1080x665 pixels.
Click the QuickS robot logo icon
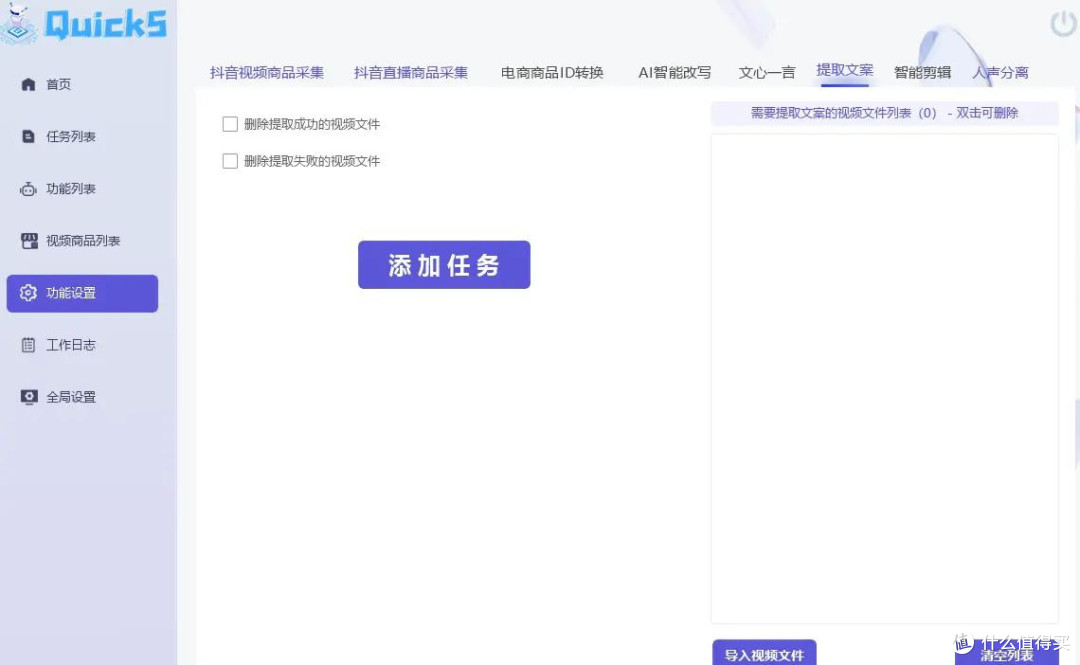point(19,24)
